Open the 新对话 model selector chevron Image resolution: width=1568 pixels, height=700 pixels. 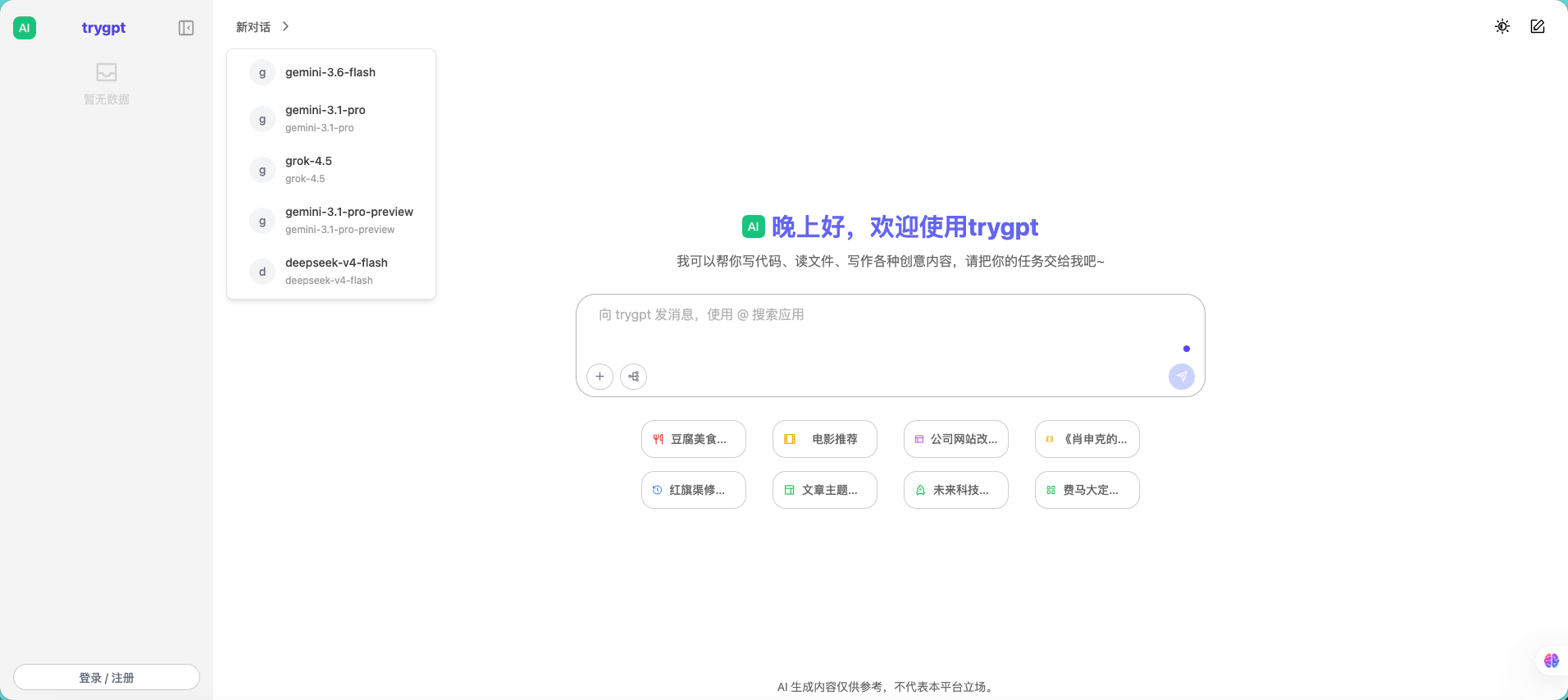pyautogui.click(x=285, y=26)
